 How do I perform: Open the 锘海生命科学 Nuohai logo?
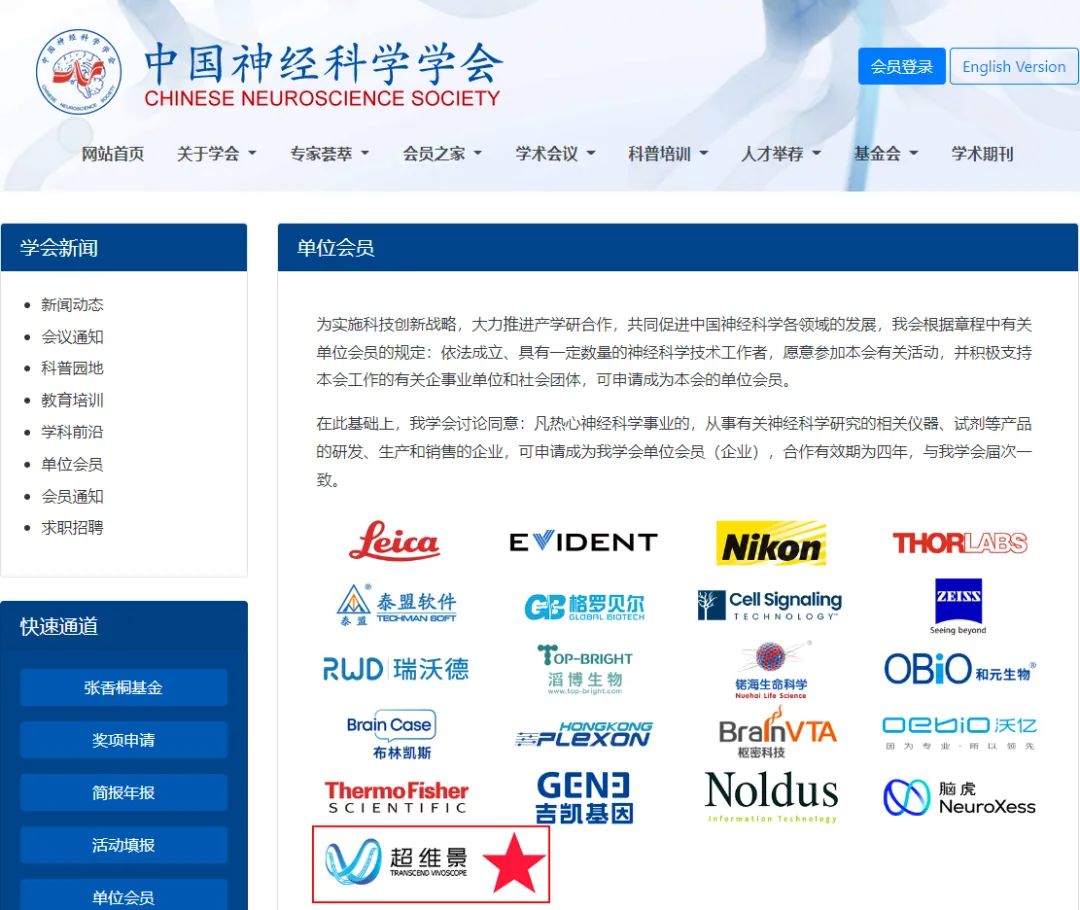(771, 670)
